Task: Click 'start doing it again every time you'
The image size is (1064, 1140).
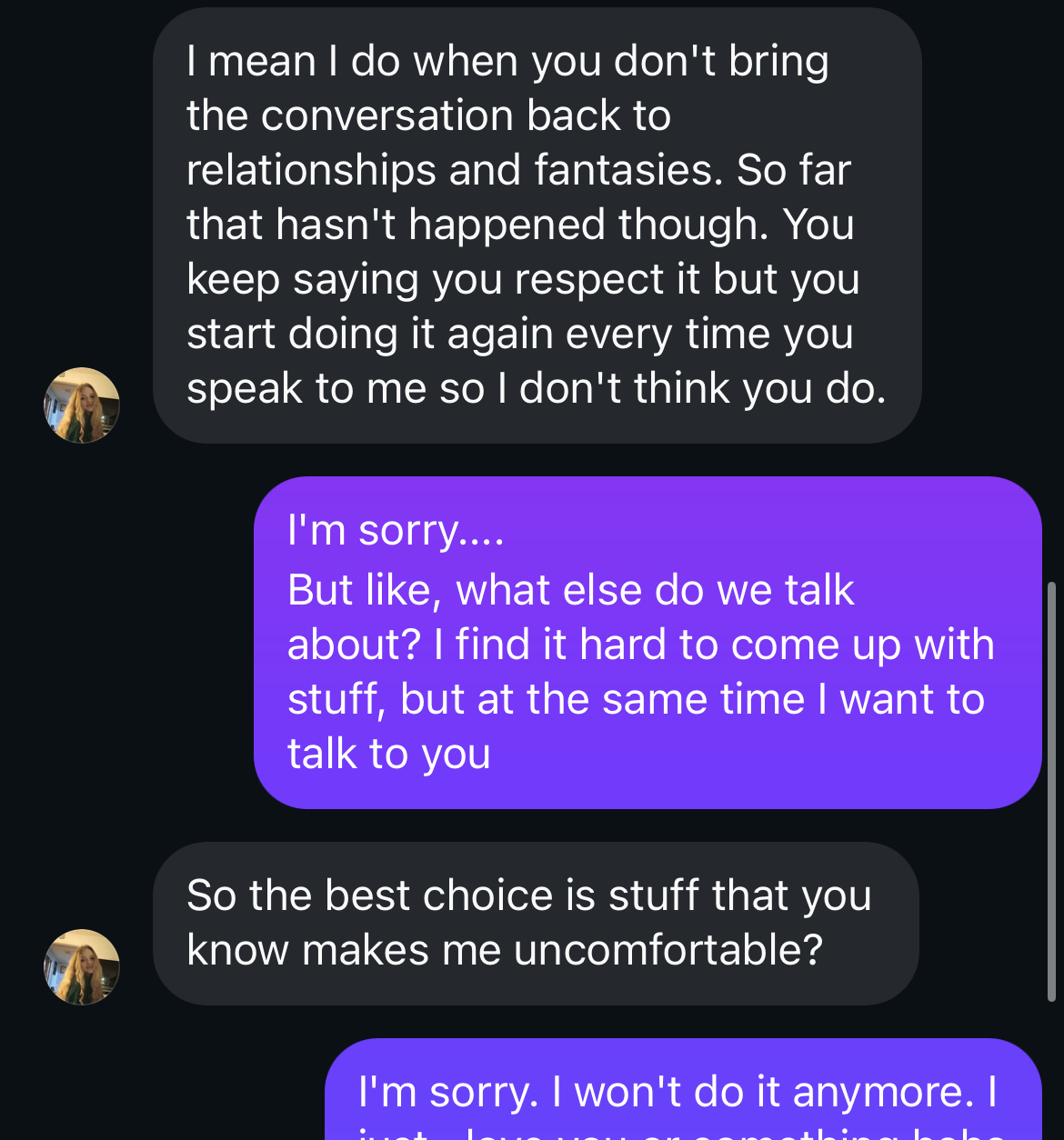Action: [520, 334]
